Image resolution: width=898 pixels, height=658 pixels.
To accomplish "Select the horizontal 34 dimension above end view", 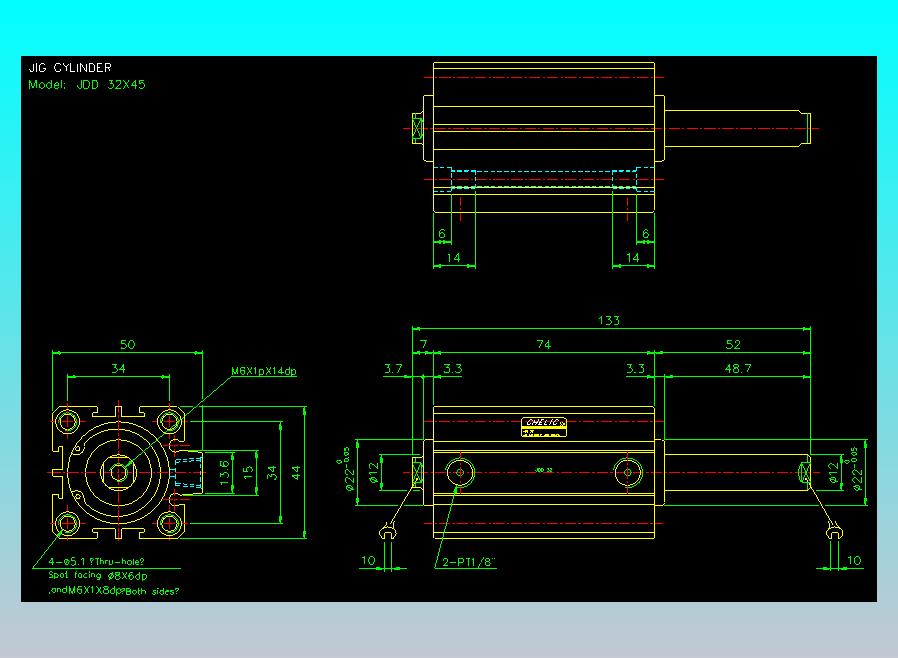I will (x=118, y=369).
